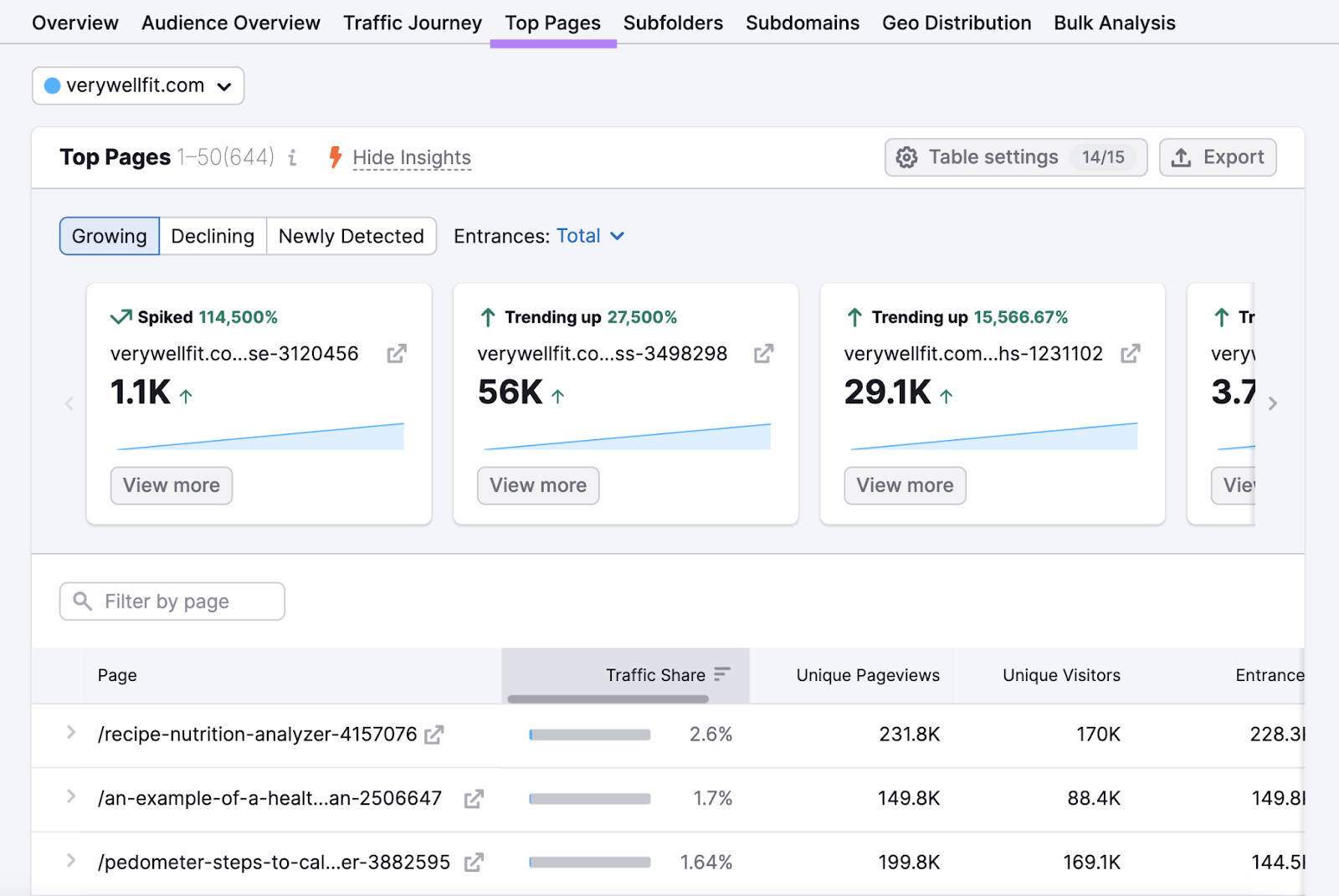Sort by the Traffic Share column icon
This screenshot has height=896, width=1339.
[721, 674]
